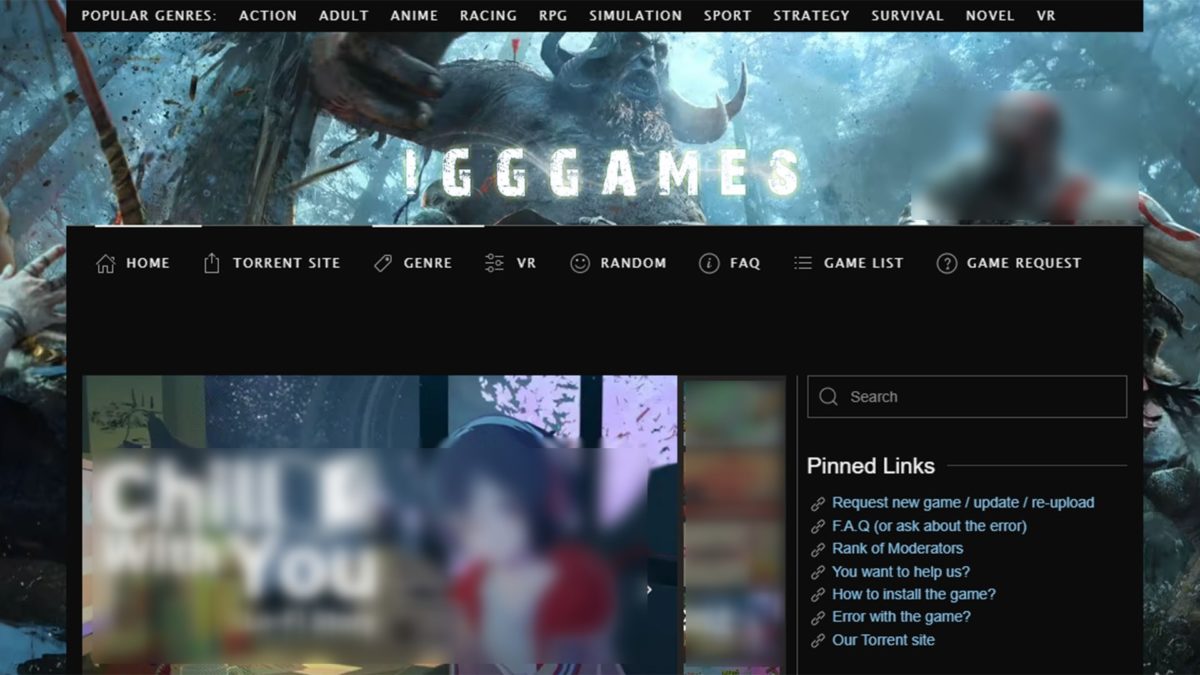The width and height of the screenshot is (1200, 675).
Task: Open Error with the game? link
Action: (x=902, y=618)
